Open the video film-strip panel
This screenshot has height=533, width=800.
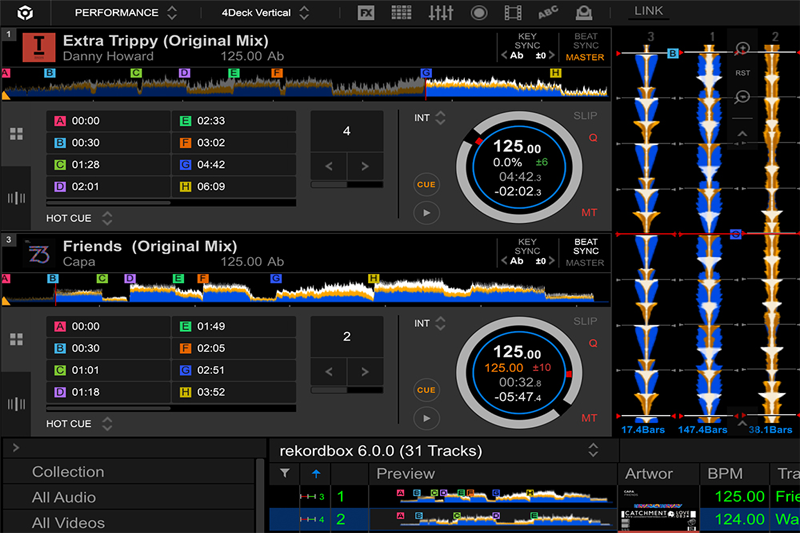[x=513, y=13]
